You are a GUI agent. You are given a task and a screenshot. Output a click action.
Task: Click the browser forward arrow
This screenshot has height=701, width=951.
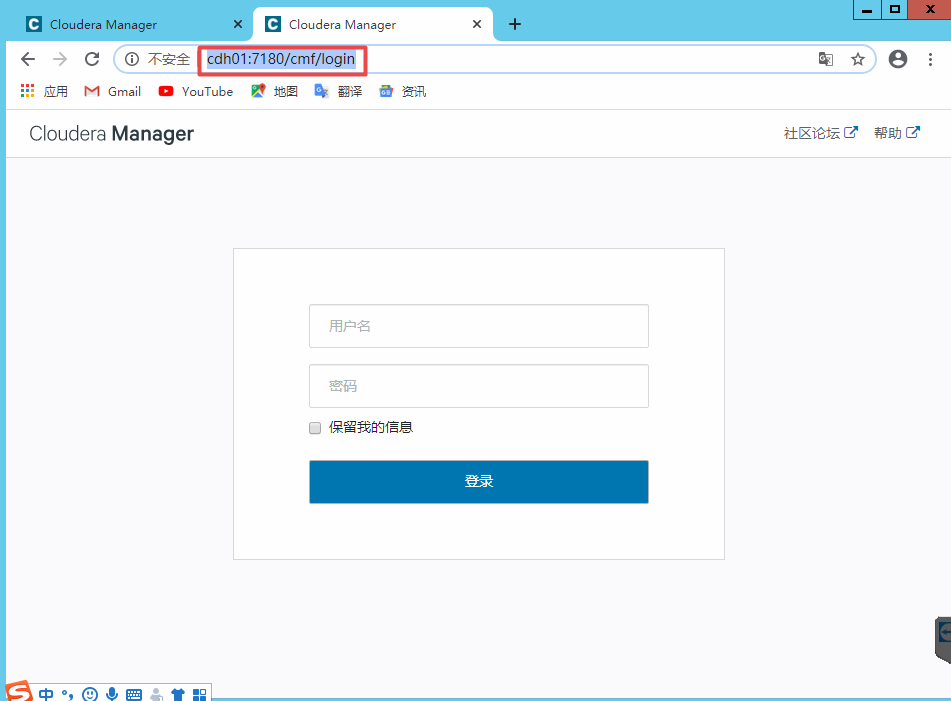click(60, 59)
